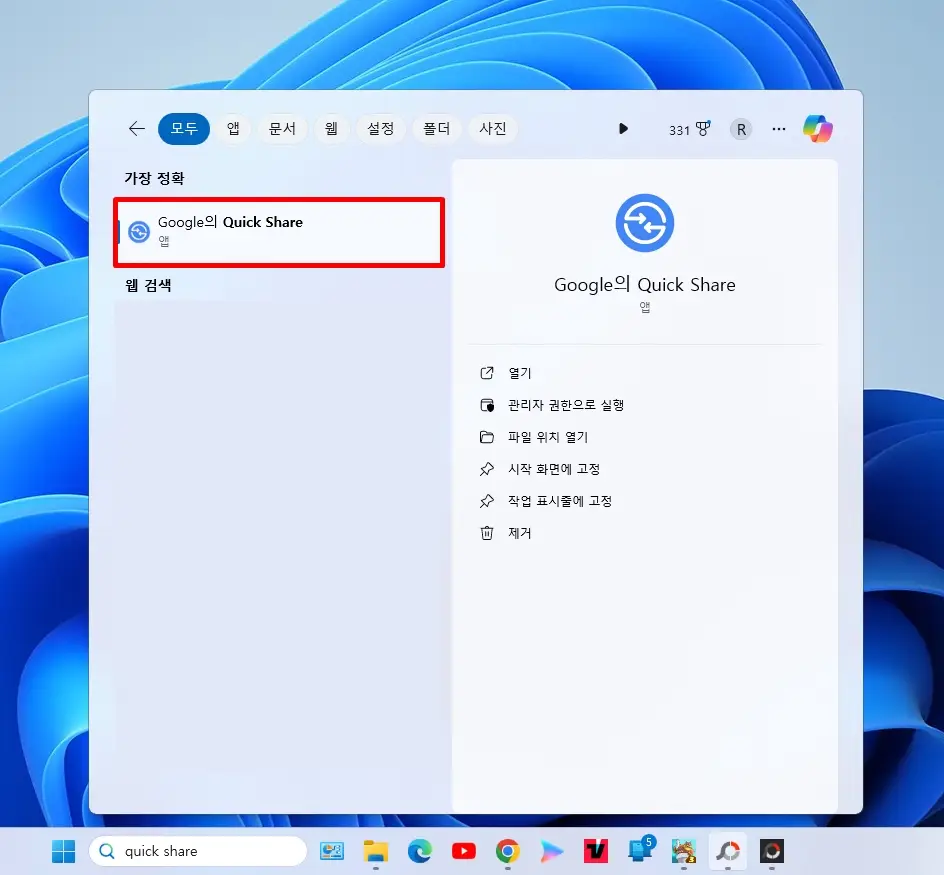Open File Explorer from the taskbar

375,851
